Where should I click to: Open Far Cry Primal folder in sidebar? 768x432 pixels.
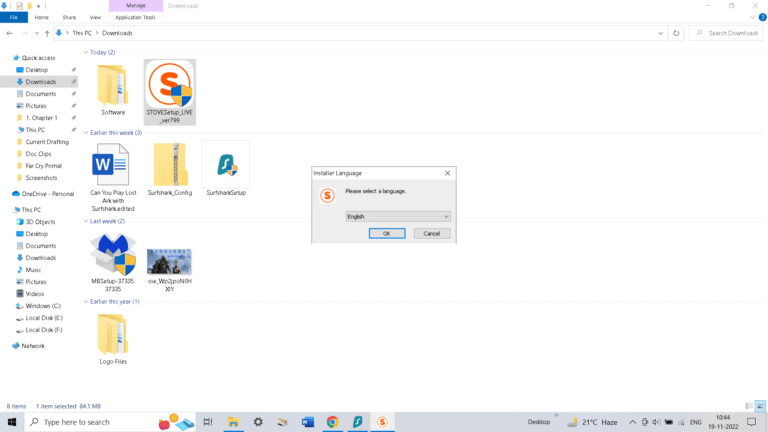click(x=44, y=166)
